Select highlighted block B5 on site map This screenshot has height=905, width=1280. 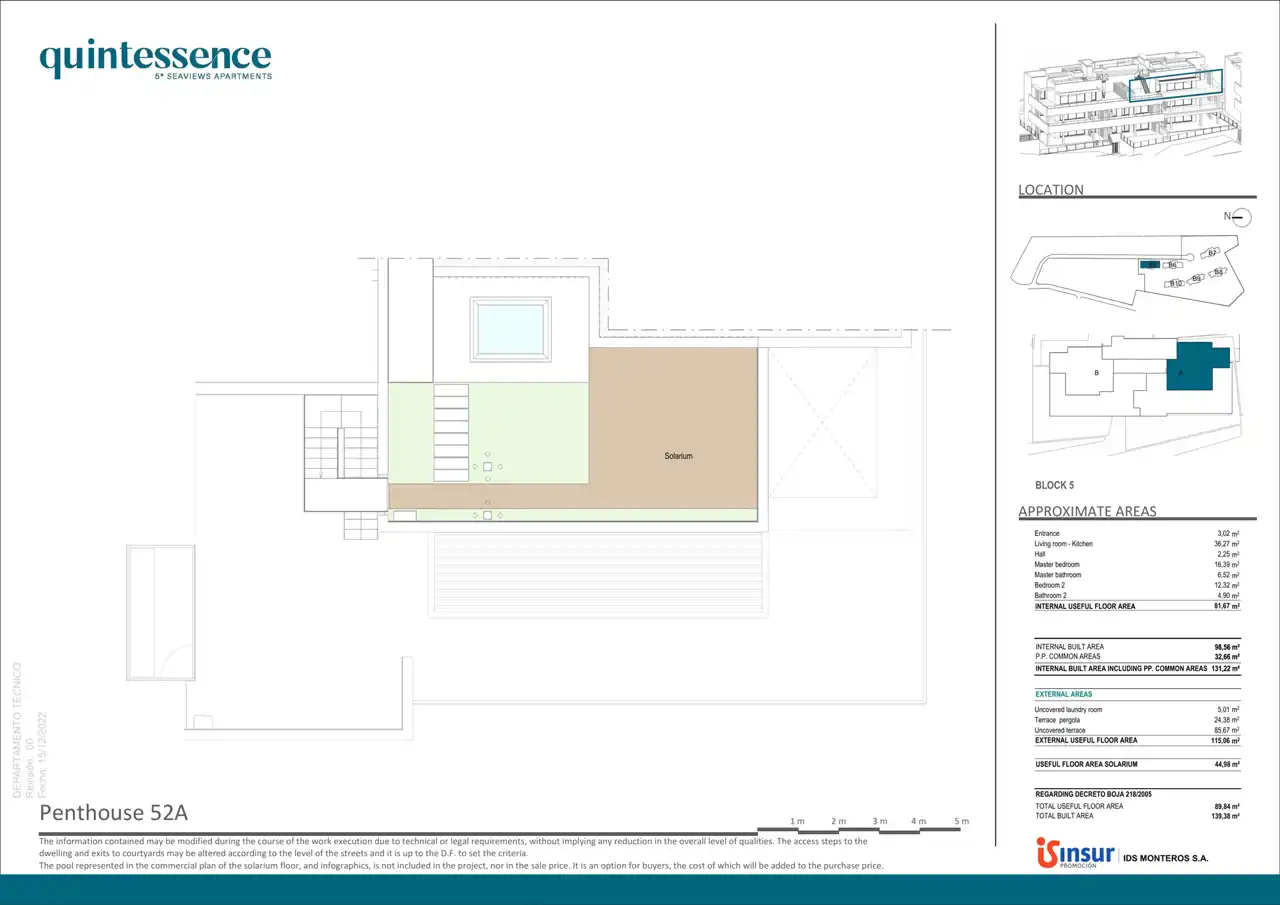click(x=1150, y=265)
